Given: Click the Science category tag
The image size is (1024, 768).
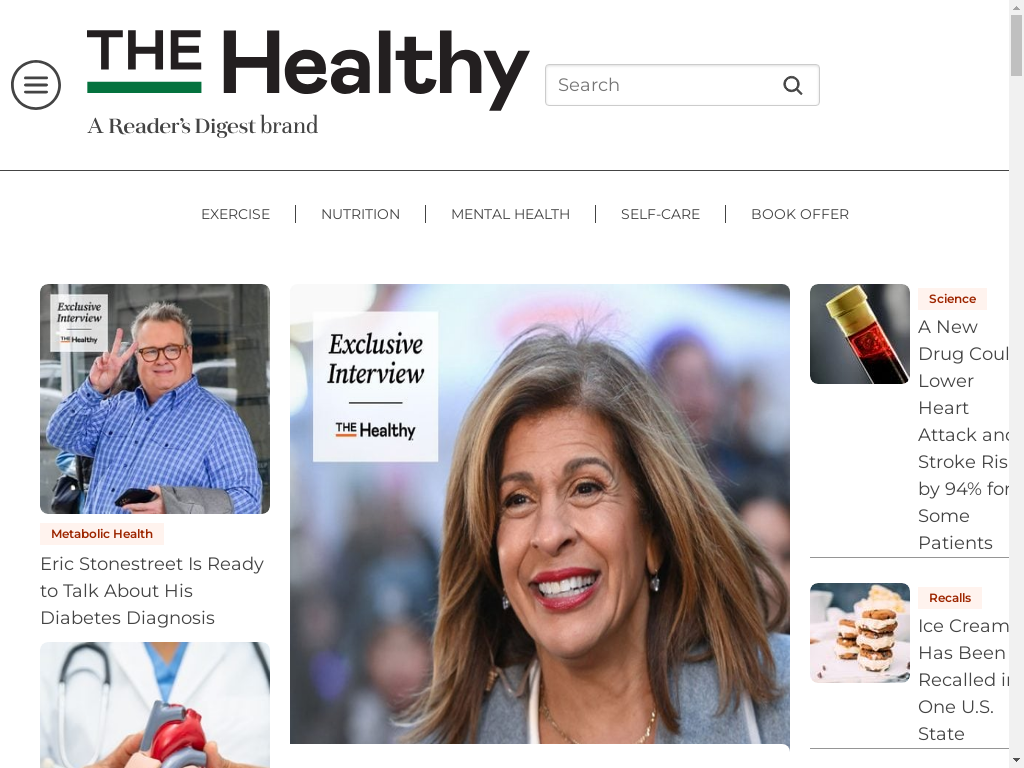Looking at the screenshot, I should pyautogui.click(x=952, y=298).
